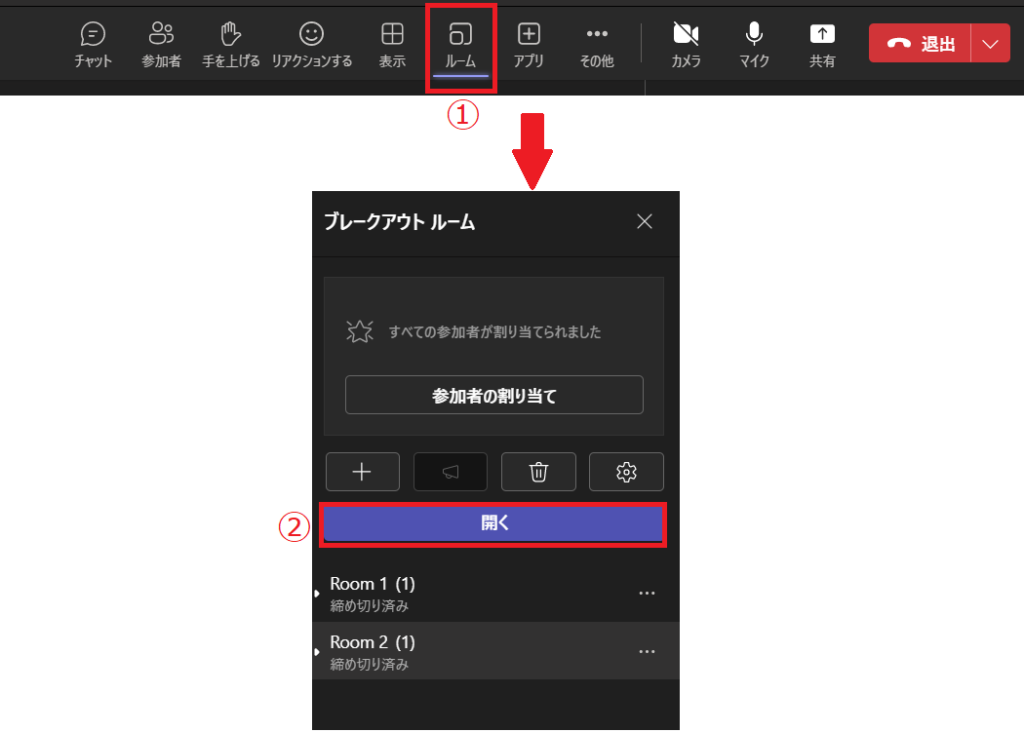
Task: Show the 参加者 (Participants) list
Action: 161,45
